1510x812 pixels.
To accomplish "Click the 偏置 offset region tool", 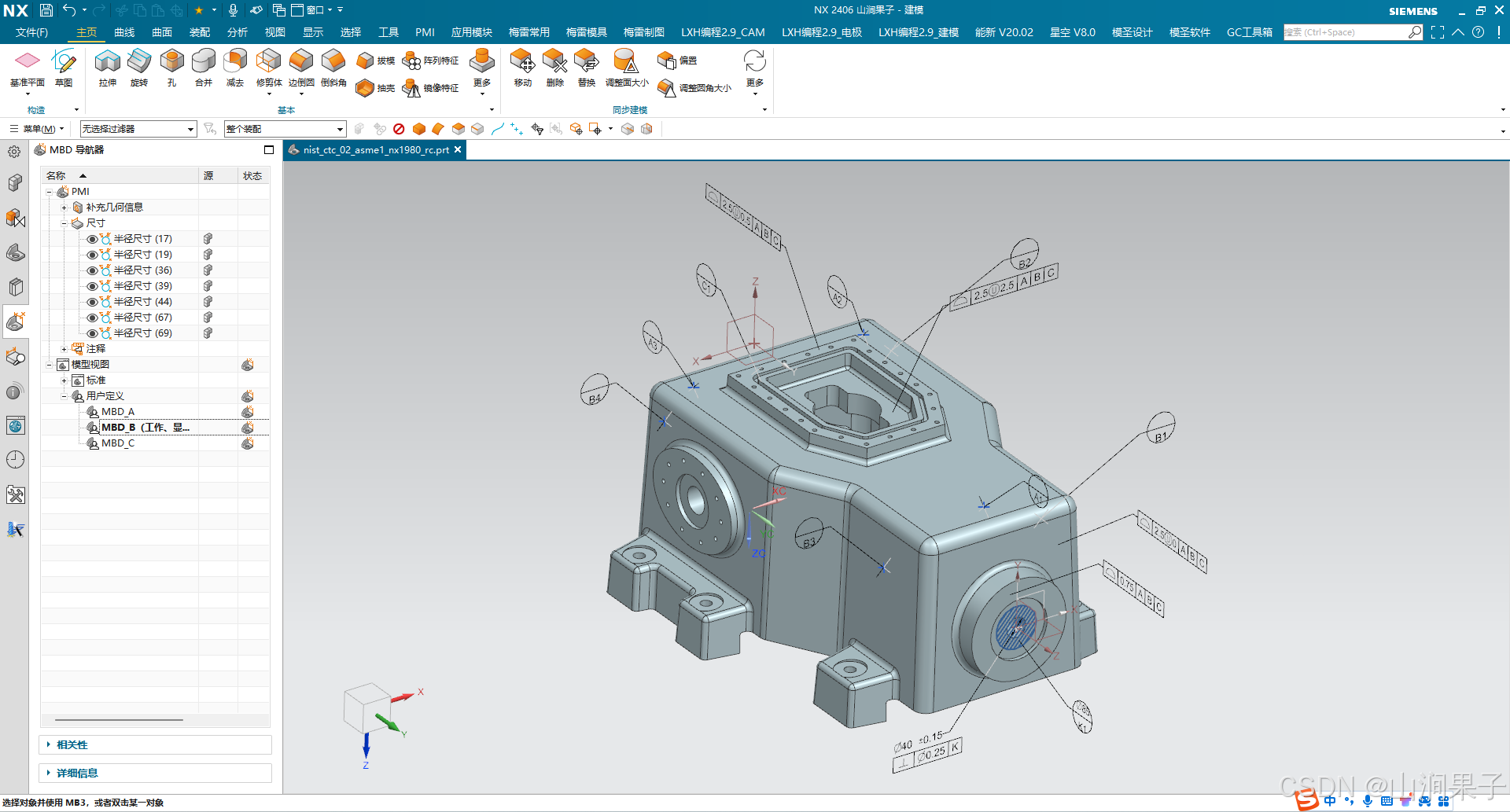I will (x=678, y=61).
